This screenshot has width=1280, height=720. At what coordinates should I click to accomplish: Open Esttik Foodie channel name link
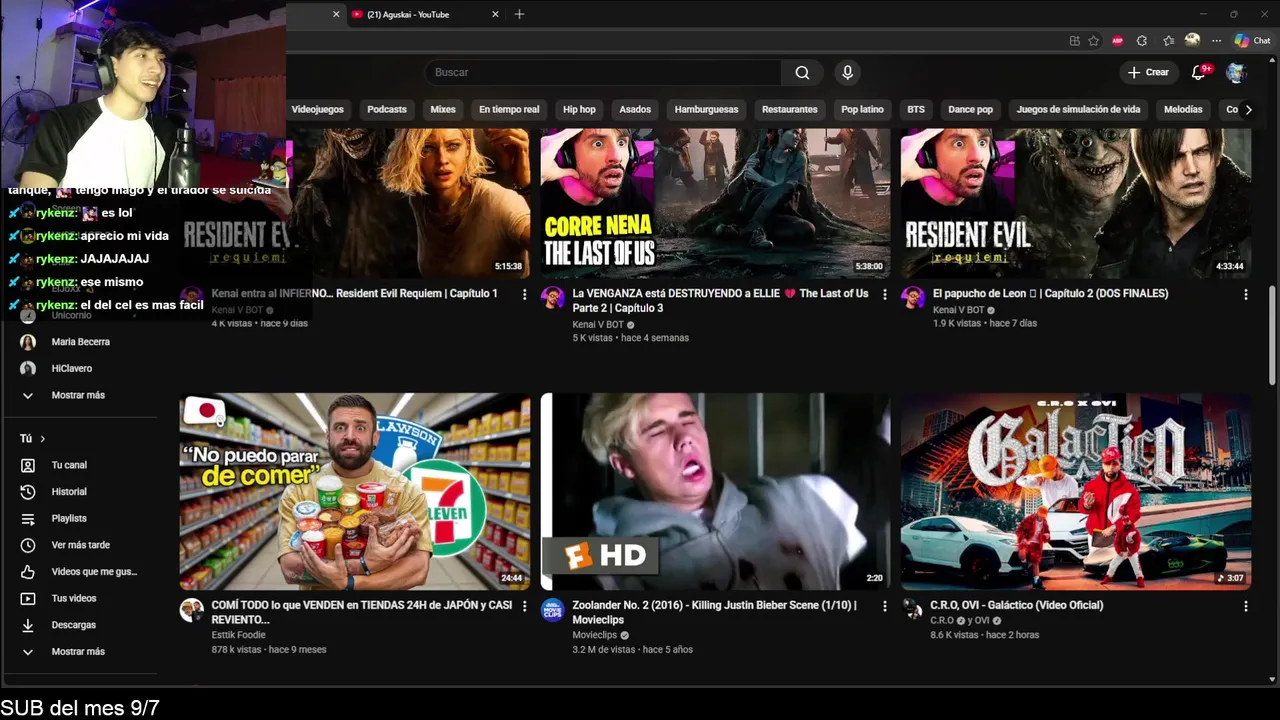[238, 635]
